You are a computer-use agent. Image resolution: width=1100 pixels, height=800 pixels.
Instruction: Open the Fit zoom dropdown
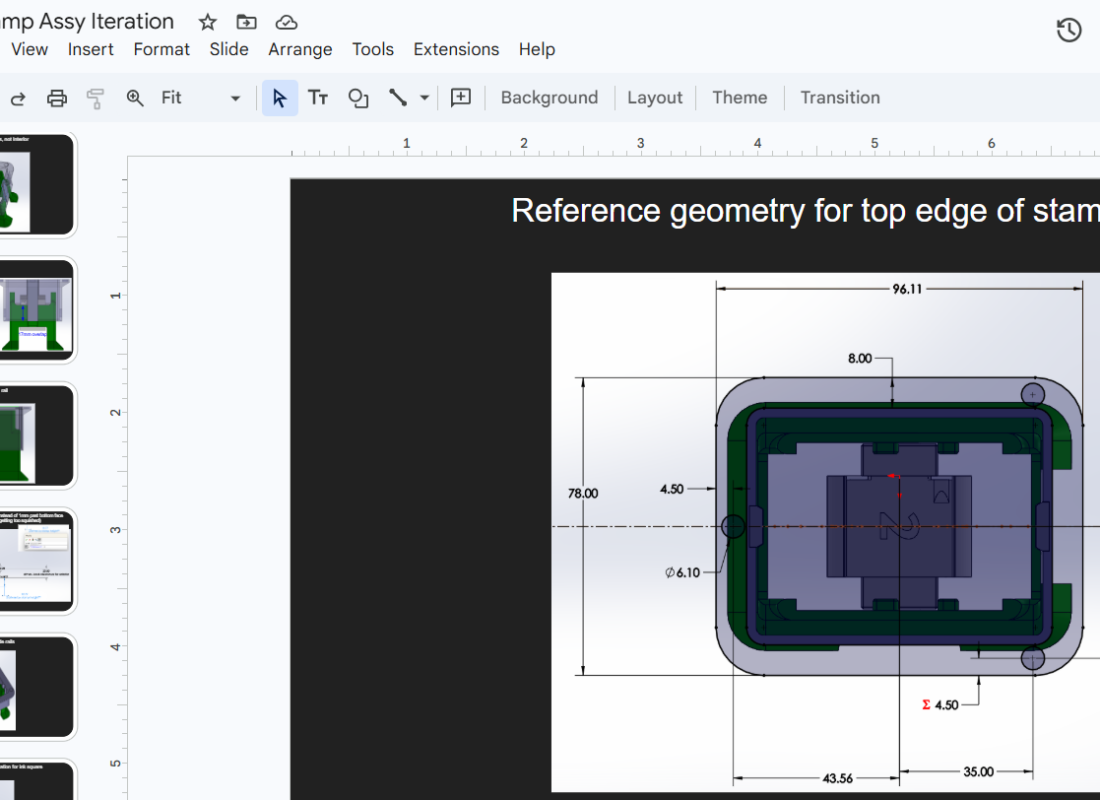[201, 98]
